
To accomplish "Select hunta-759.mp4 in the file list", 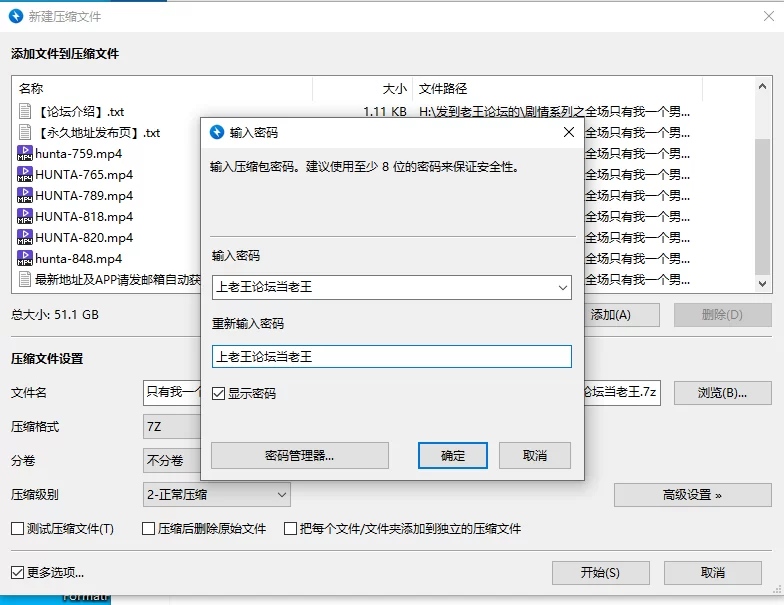I will (x=78, y=154).
